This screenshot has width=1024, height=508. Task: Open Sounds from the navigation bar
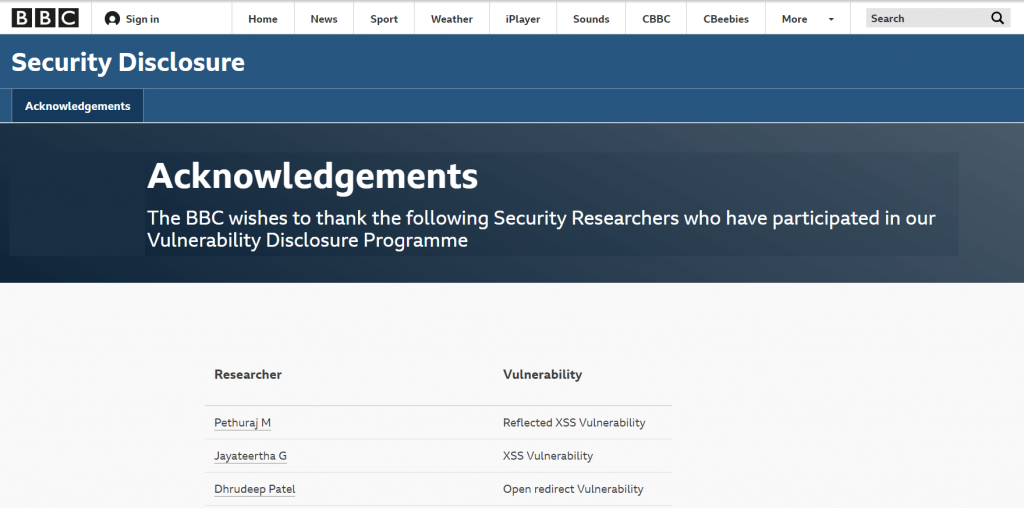[591, 19]
